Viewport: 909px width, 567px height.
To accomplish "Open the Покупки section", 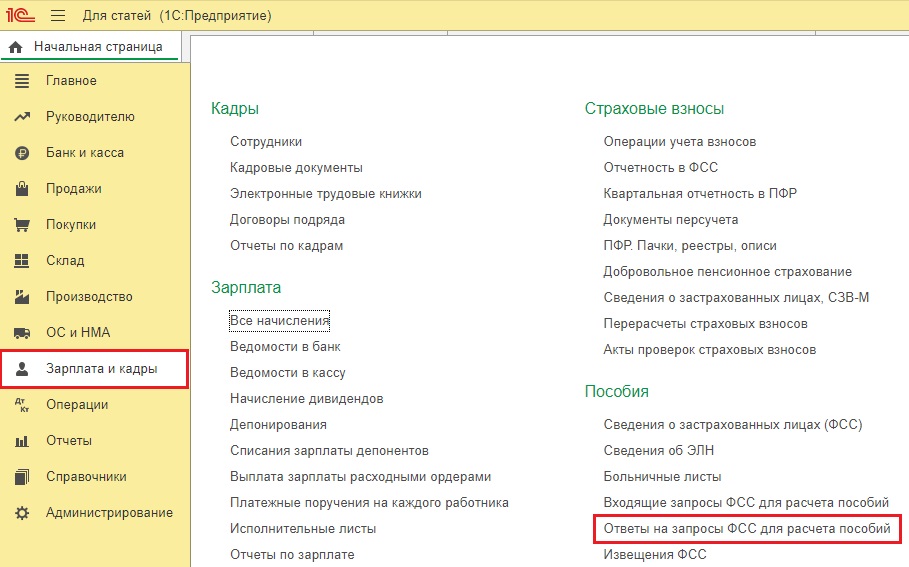I will point(71,224).
